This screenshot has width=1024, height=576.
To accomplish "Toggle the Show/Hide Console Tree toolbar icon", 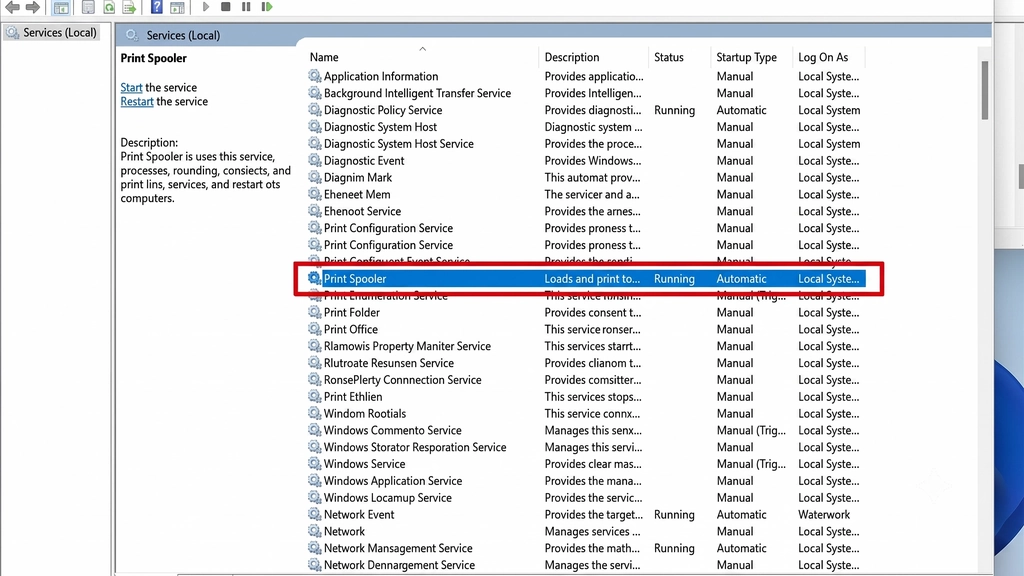I will (x=61, y=7).
